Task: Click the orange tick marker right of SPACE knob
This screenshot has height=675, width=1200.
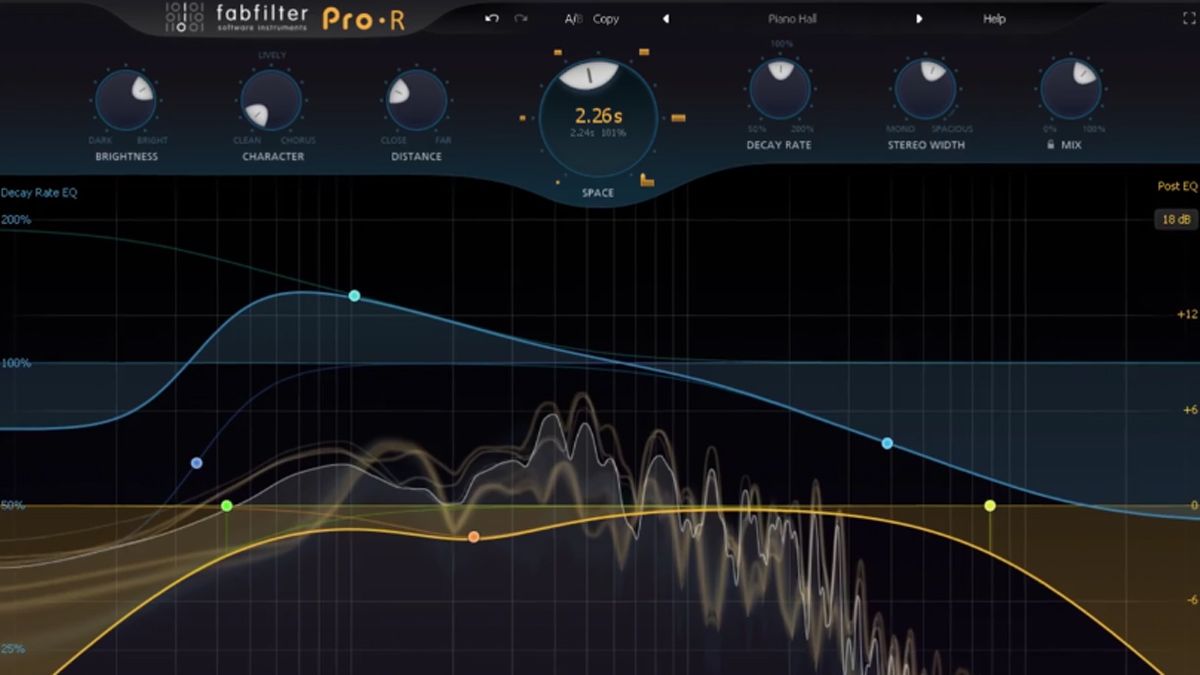Action: [x=676, y=118]
